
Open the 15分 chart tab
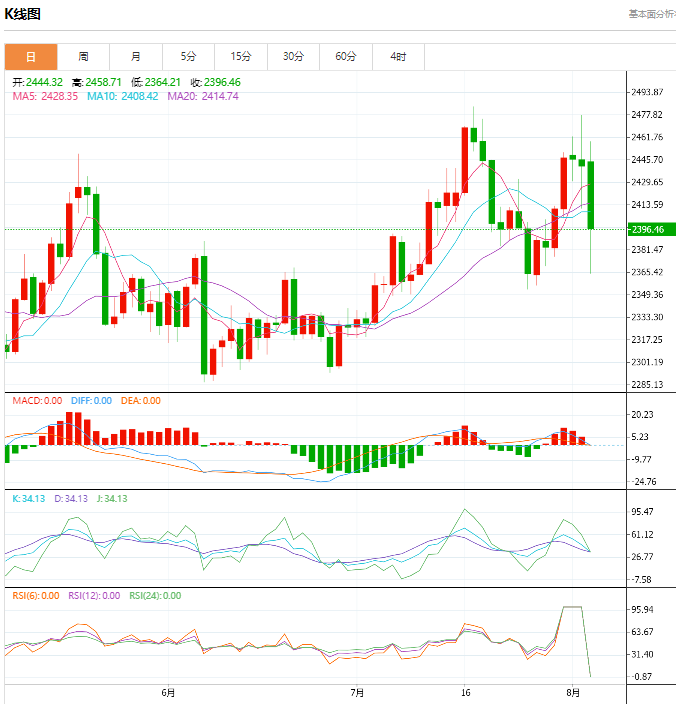pyautogui.click(x=241, y=57)
